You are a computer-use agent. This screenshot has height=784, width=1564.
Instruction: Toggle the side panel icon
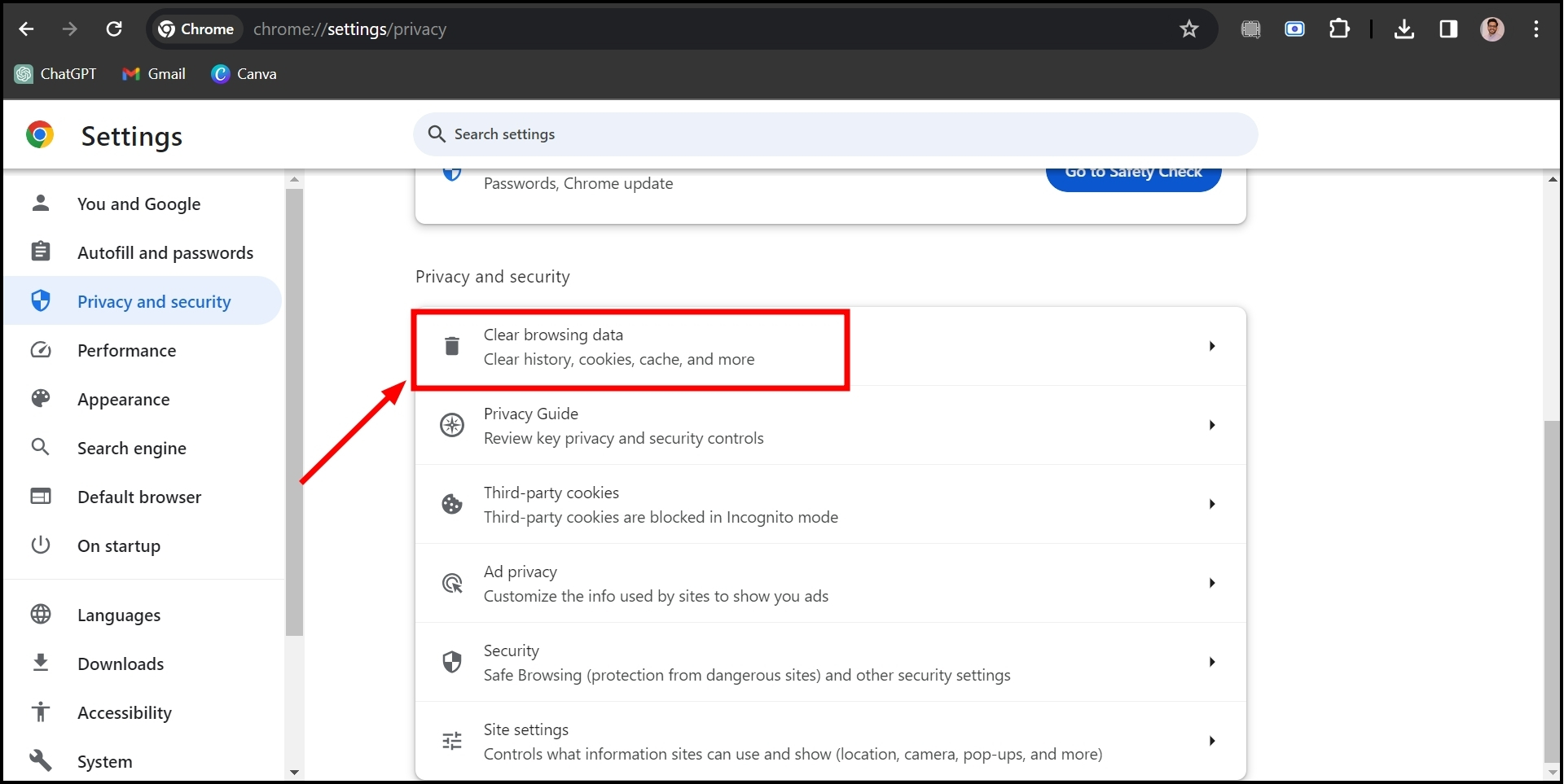1448,29
